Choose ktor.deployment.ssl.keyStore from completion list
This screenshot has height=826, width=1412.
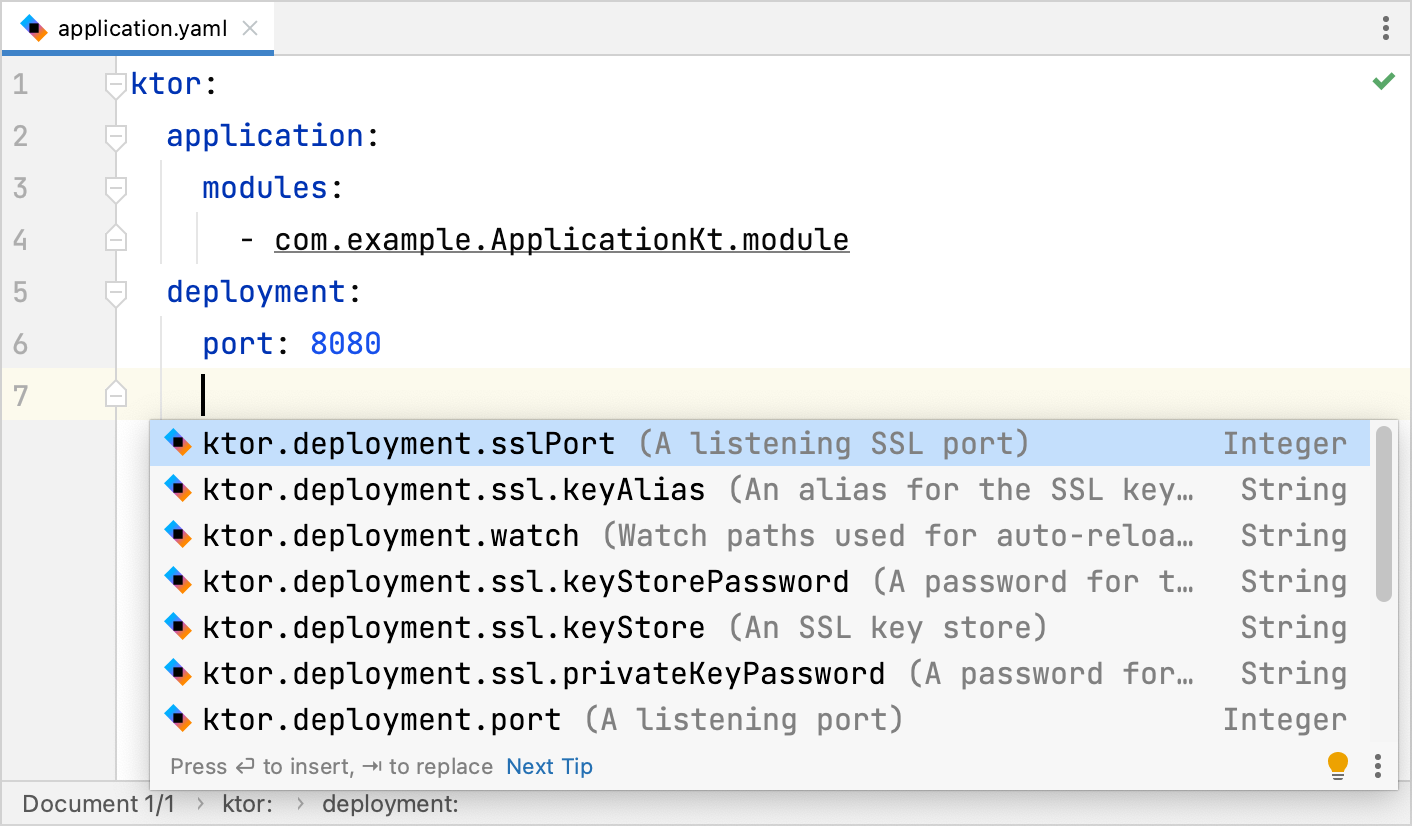click(453, 628)
